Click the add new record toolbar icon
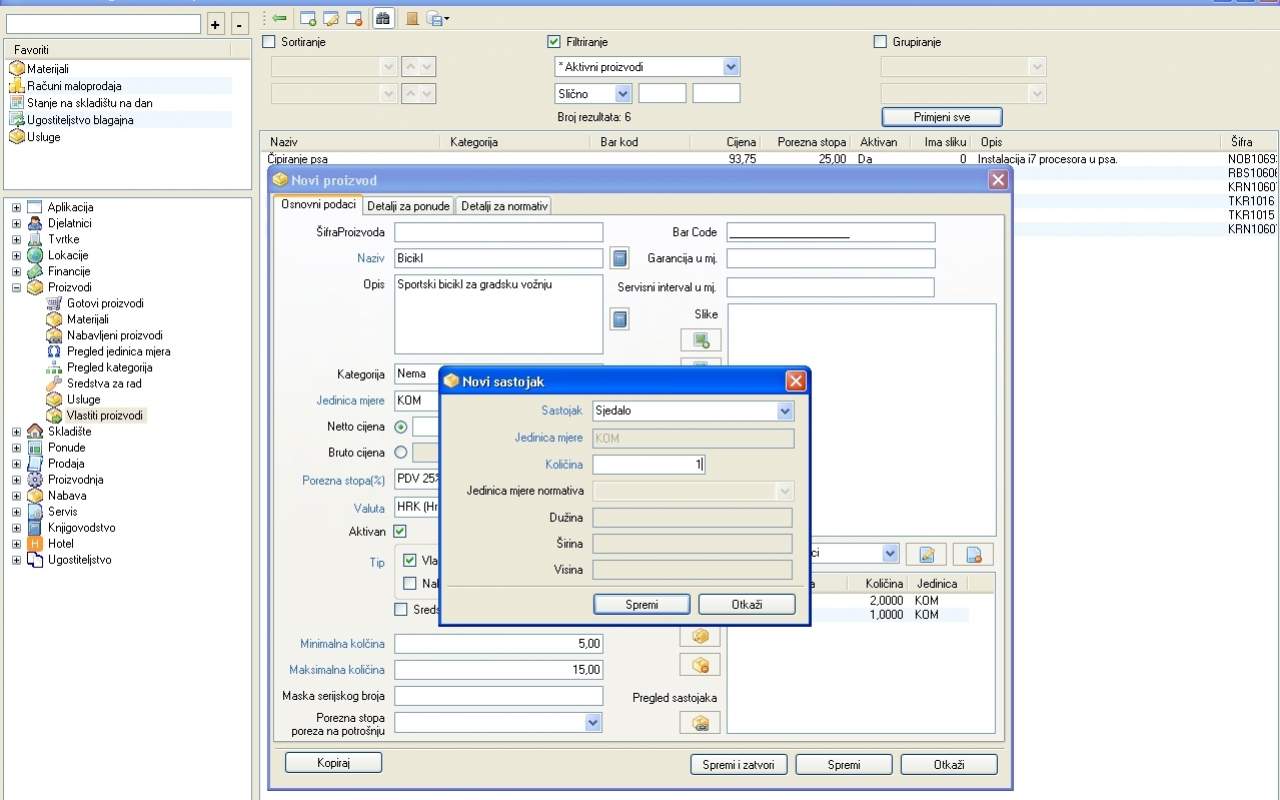1280x800 pixels. tap(308, 18)
